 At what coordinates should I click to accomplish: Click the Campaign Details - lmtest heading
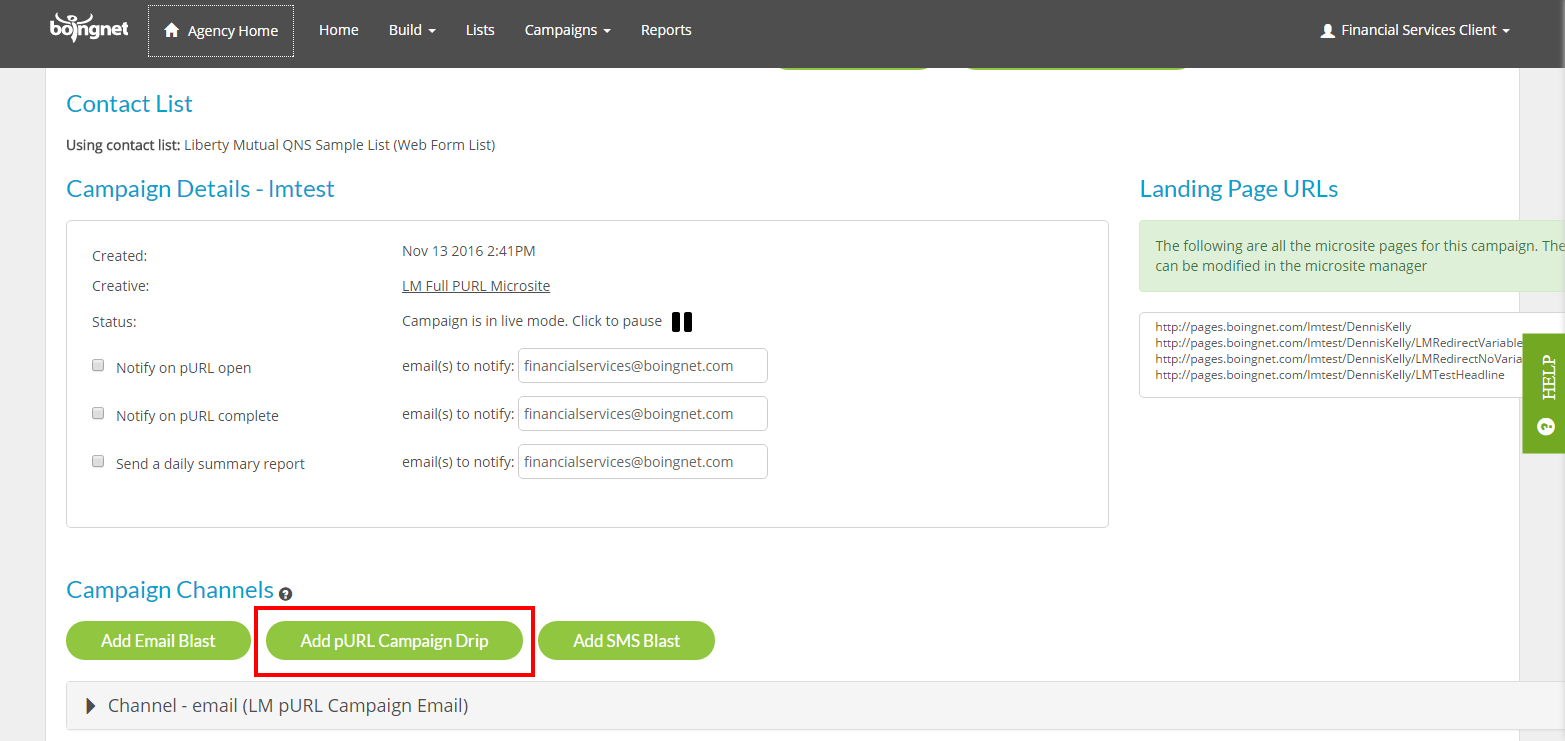(200, 189)
